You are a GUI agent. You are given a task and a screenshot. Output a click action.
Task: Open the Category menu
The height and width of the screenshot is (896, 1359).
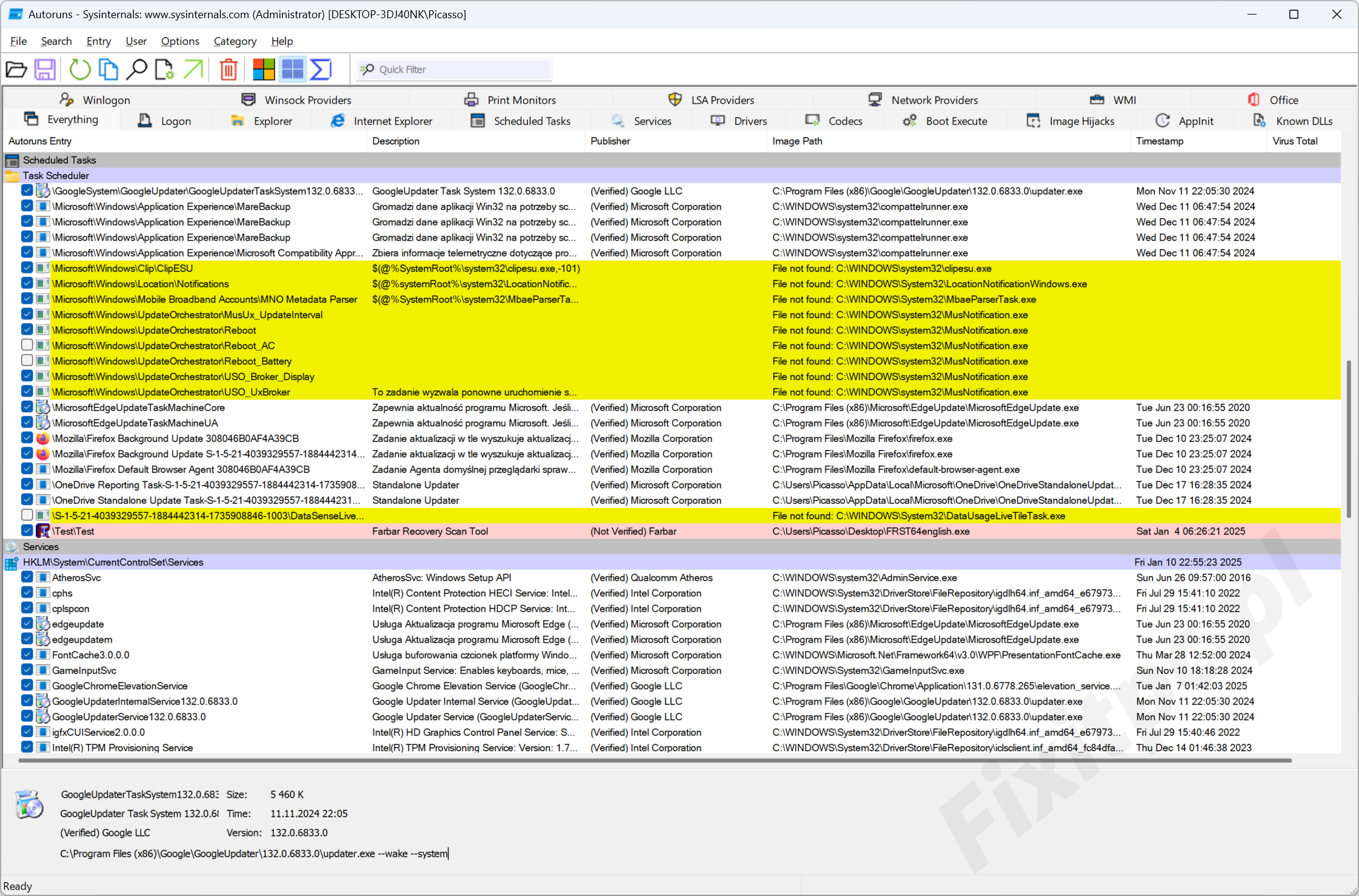(235, 41)
